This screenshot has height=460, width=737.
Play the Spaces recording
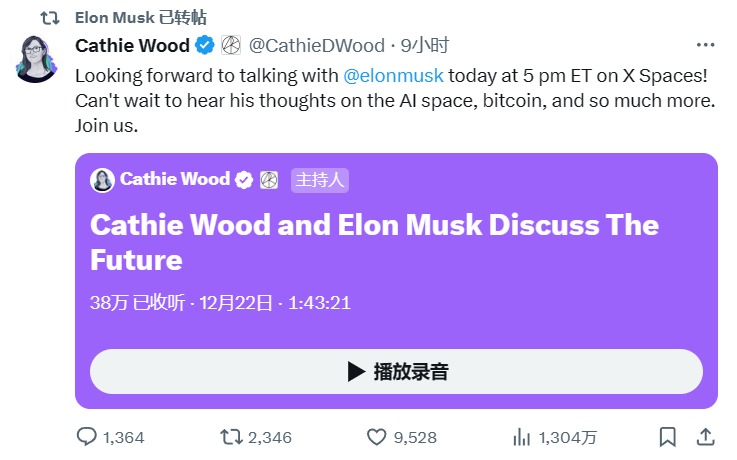[x=396, y=372]
